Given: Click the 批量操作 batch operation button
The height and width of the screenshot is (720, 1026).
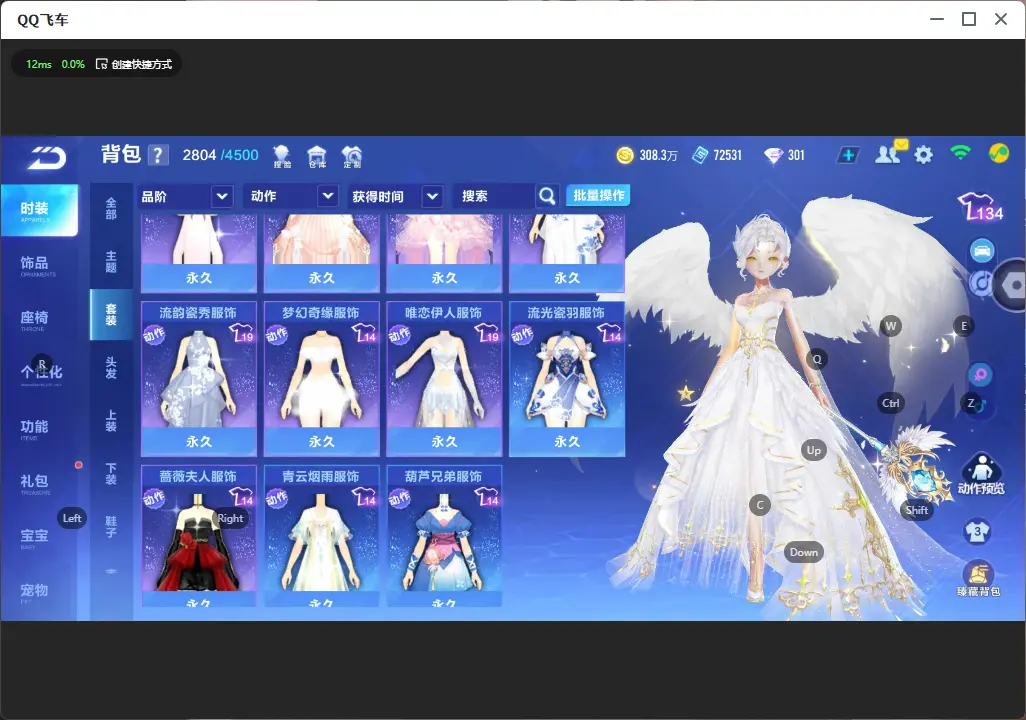Looking at the screenshot, I should click(598, 195).
